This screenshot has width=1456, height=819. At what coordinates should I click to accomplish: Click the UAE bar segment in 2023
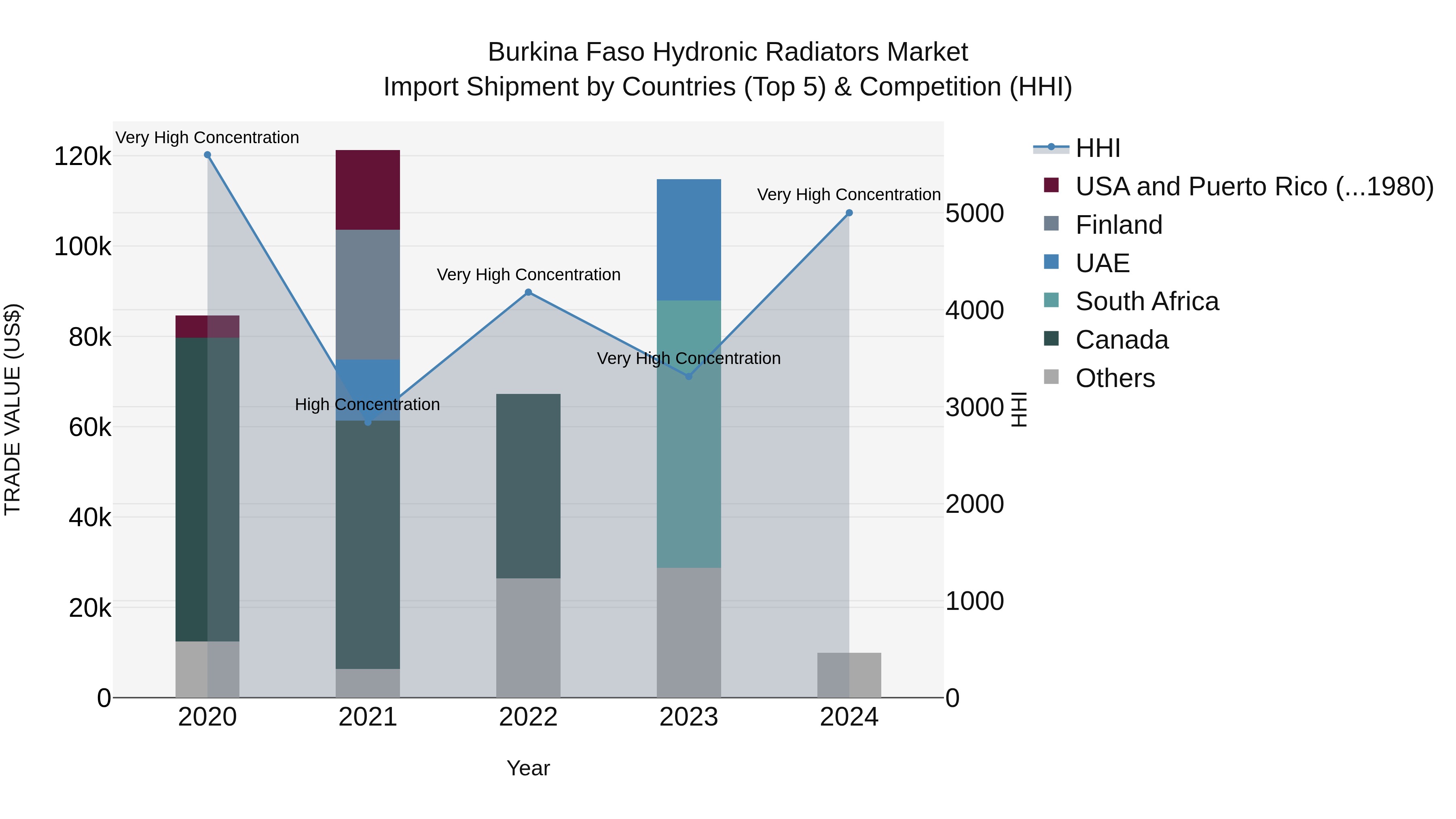pyautogui.click(x=688, y=240)
